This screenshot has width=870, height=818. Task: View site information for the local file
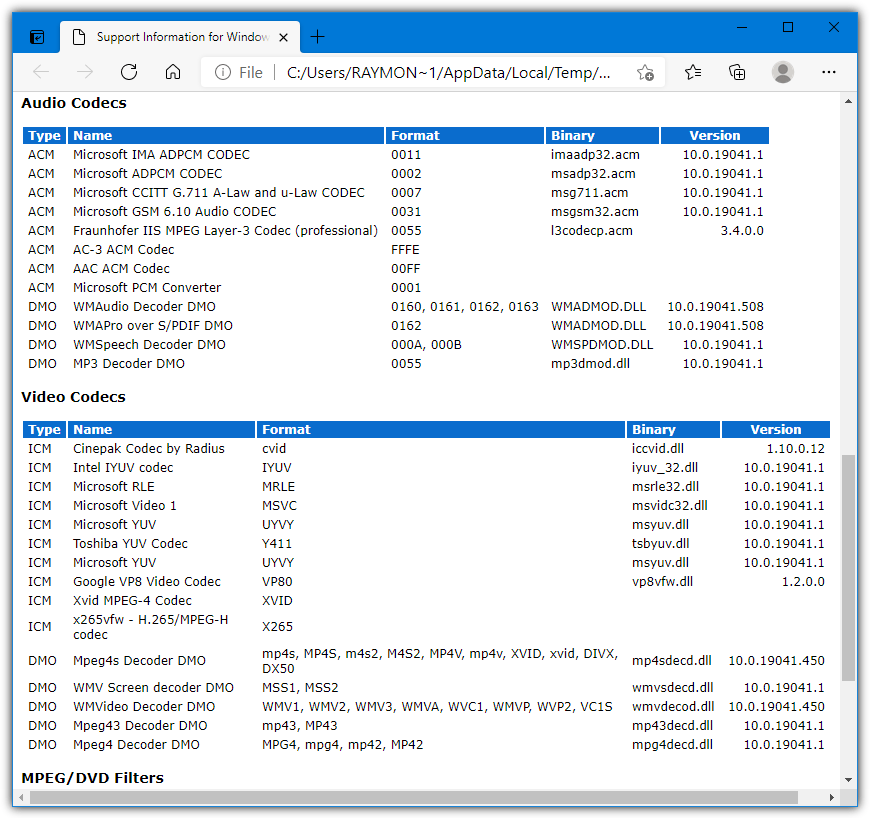[219, 72]
